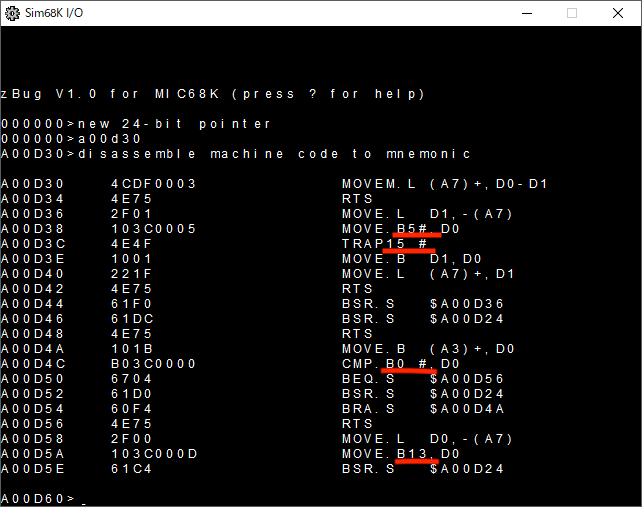Click address A00D3E
642x507 pixels.
click(32, 259)
